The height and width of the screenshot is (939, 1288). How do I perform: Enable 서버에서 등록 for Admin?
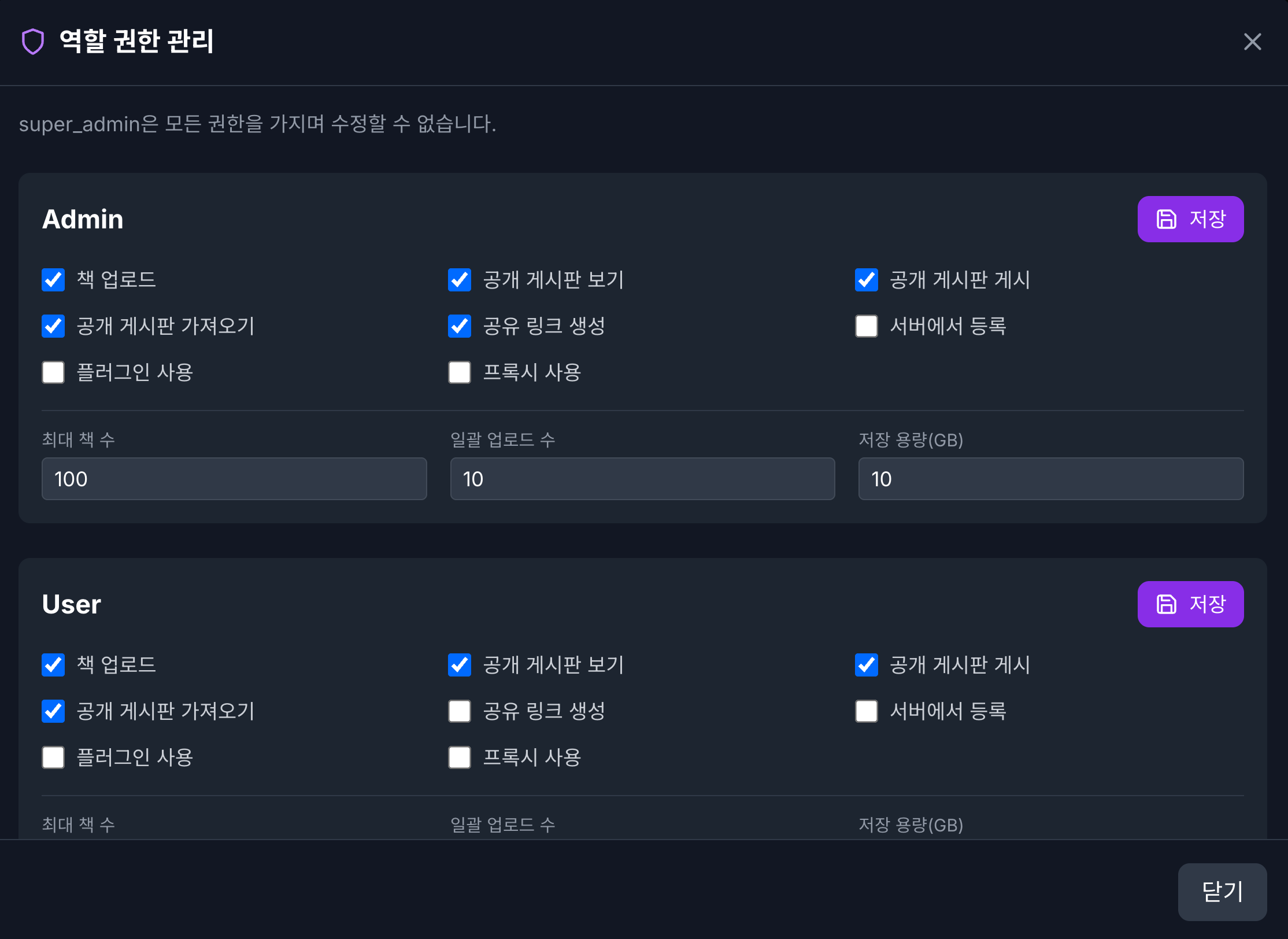click(x=866, y=326)
